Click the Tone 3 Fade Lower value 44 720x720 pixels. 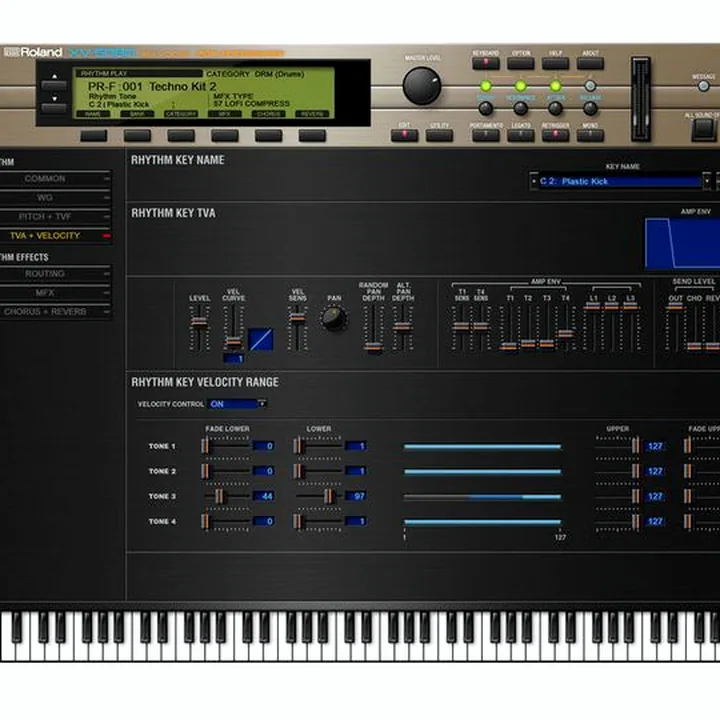point(263,496)
